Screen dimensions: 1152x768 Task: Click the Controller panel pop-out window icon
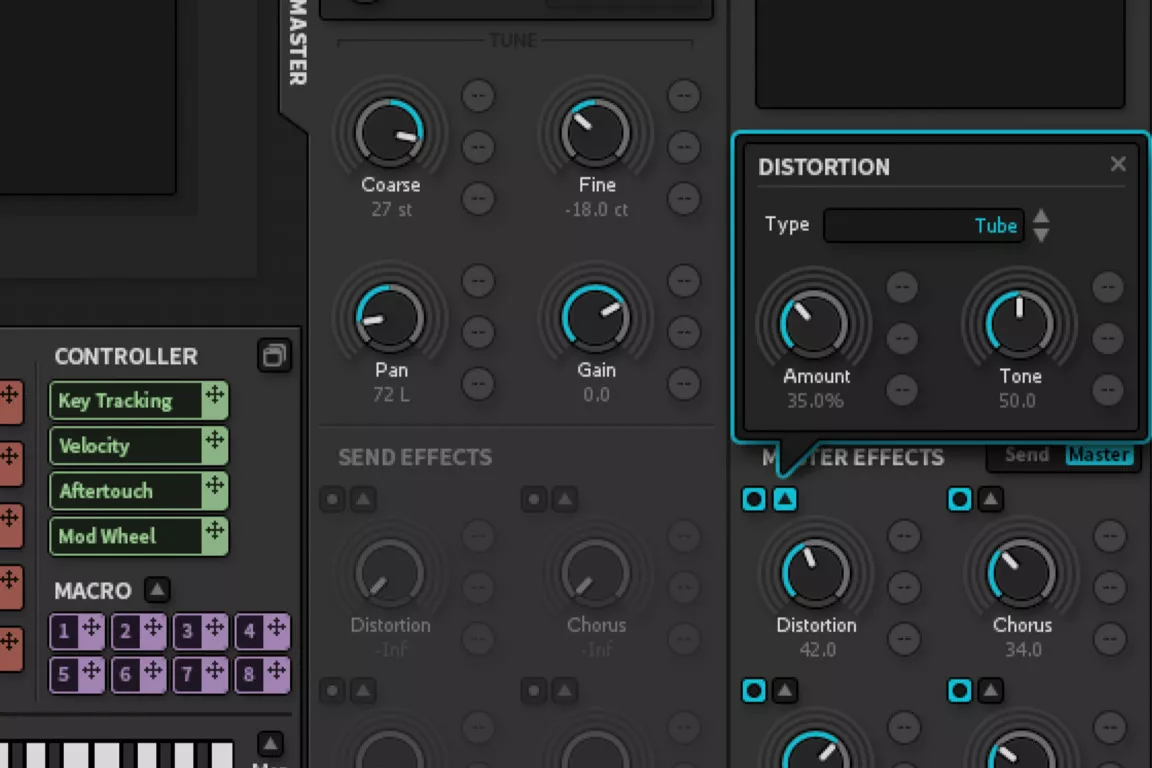pyautogui.click(x=274, y=356)
